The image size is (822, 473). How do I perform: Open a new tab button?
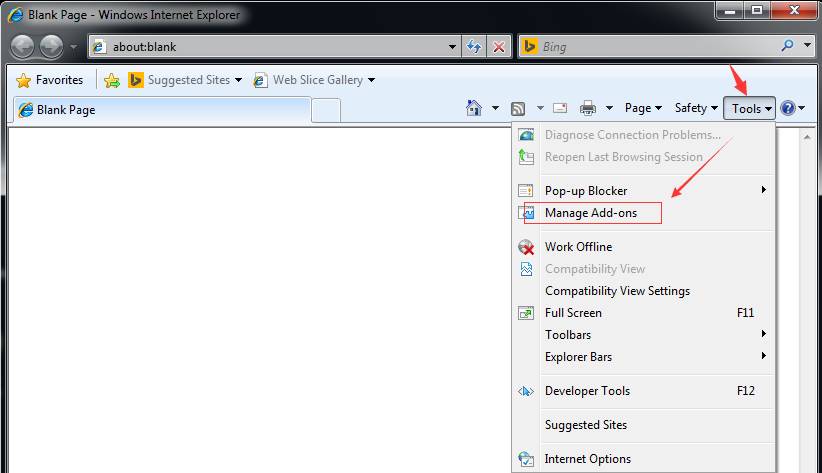pyautogui.click(x=326, y=110)
